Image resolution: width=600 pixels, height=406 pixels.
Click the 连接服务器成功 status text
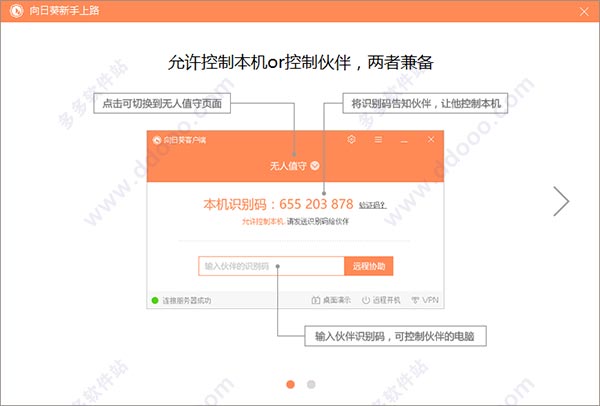click(186, 300)
